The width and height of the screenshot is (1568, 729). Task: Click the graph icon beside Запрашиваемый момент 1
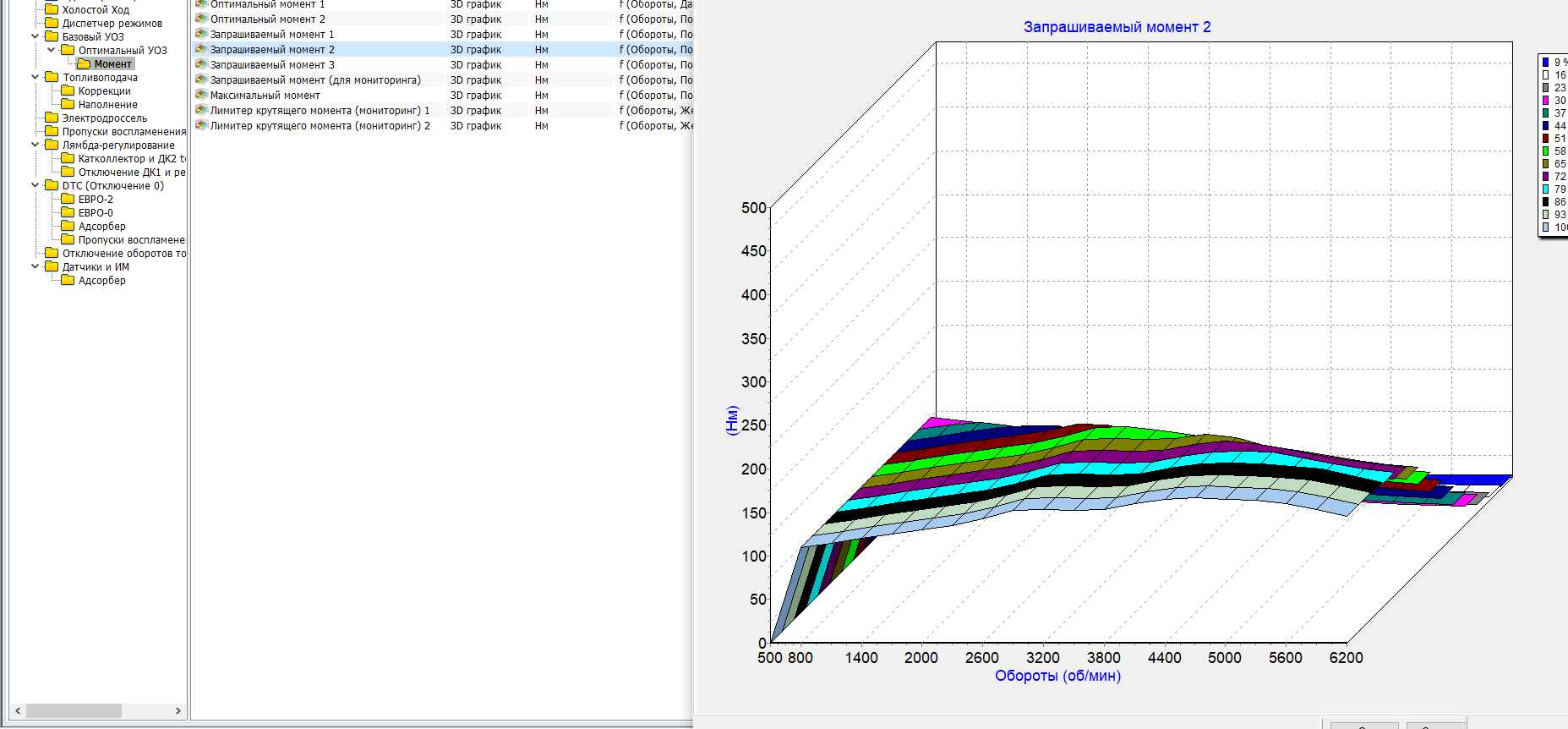201,34
